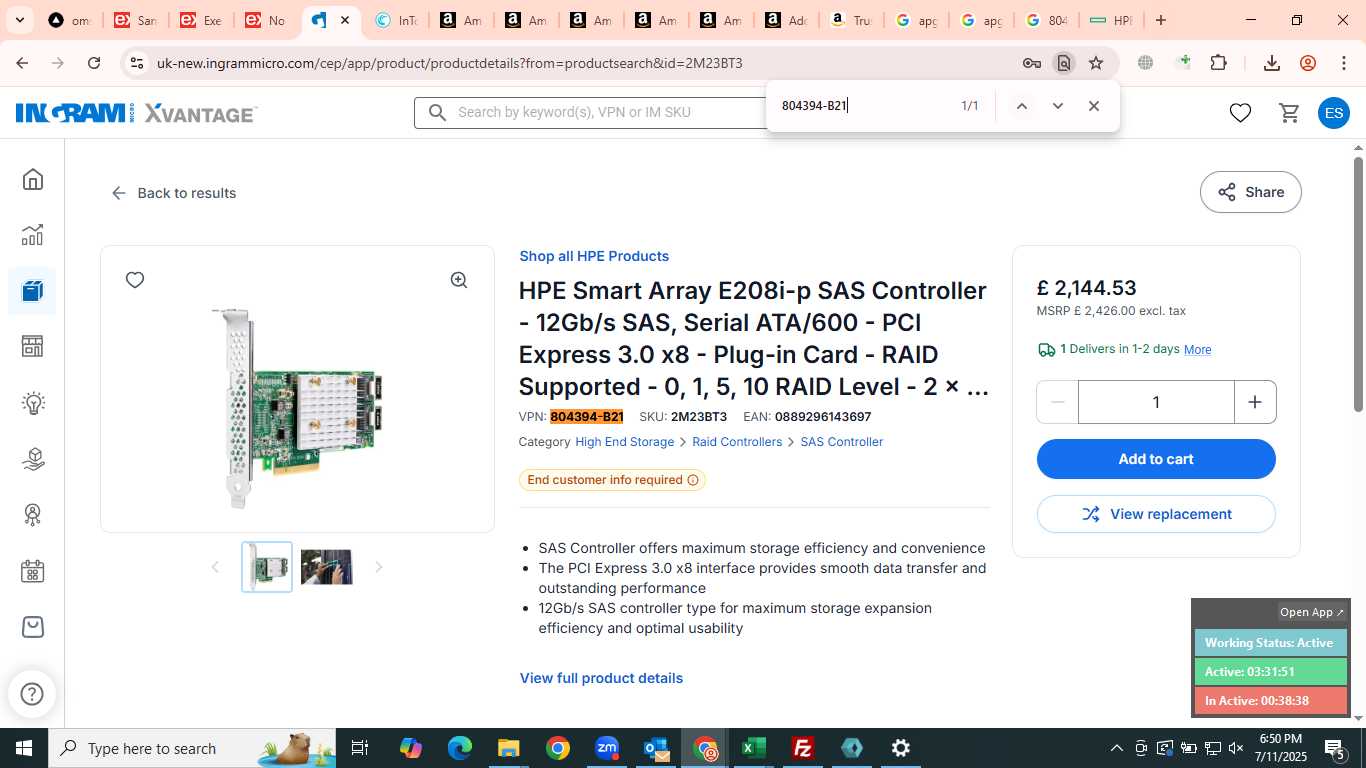
Task: Open the calendar icon in left sidebar
Action: [33, 571]
